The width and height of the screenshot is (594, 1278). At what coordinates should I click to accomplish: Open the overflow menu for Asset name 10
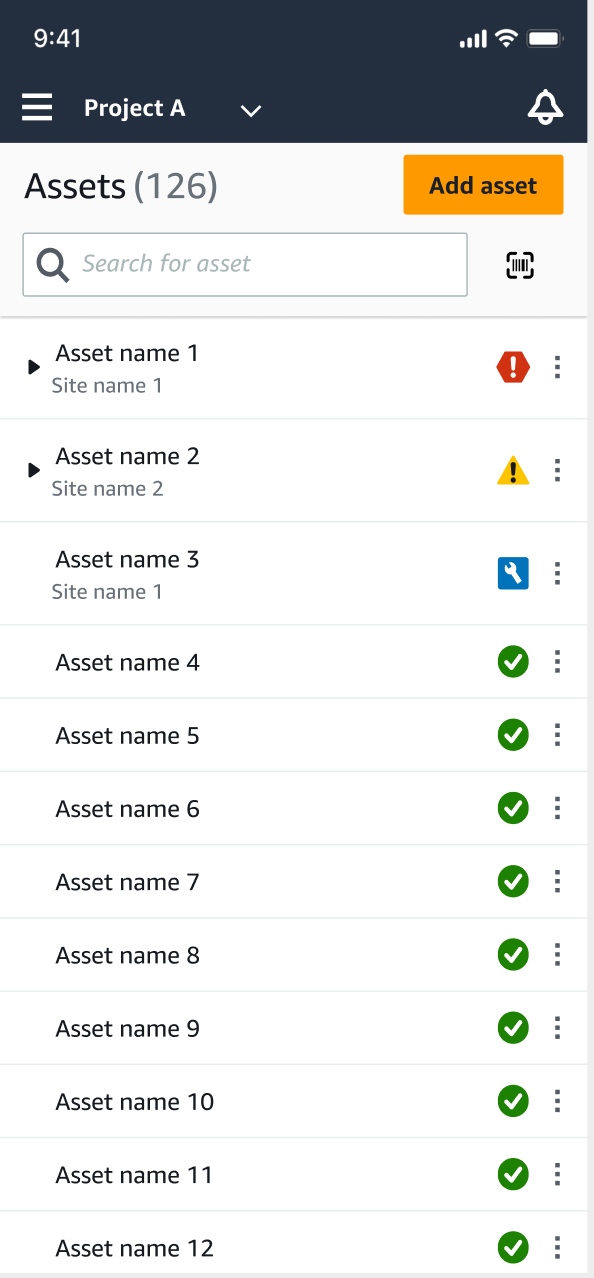[557, 1101]
